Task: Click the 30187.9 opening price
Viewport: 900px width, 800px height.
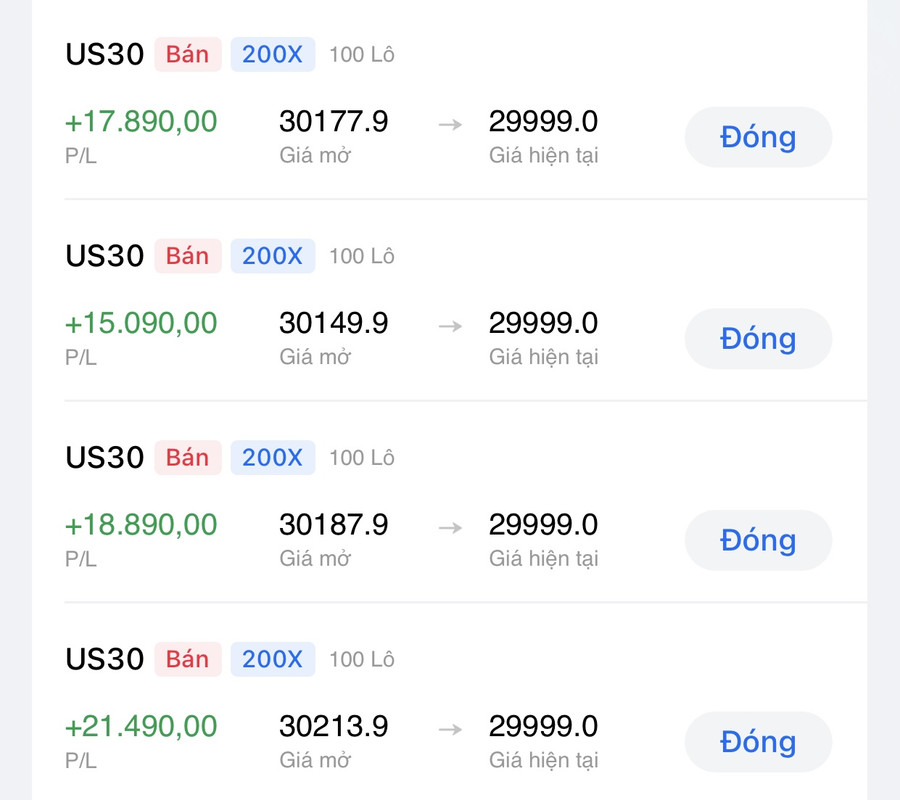Action: tap(334, 525)
